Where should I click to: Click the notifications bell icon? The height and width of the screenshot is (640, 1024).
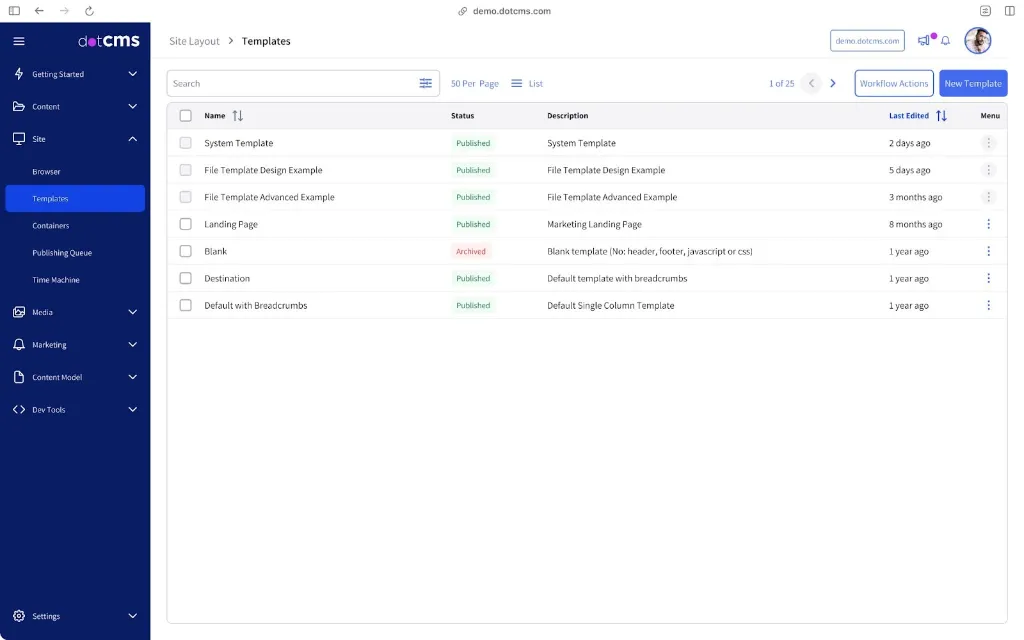945,41
